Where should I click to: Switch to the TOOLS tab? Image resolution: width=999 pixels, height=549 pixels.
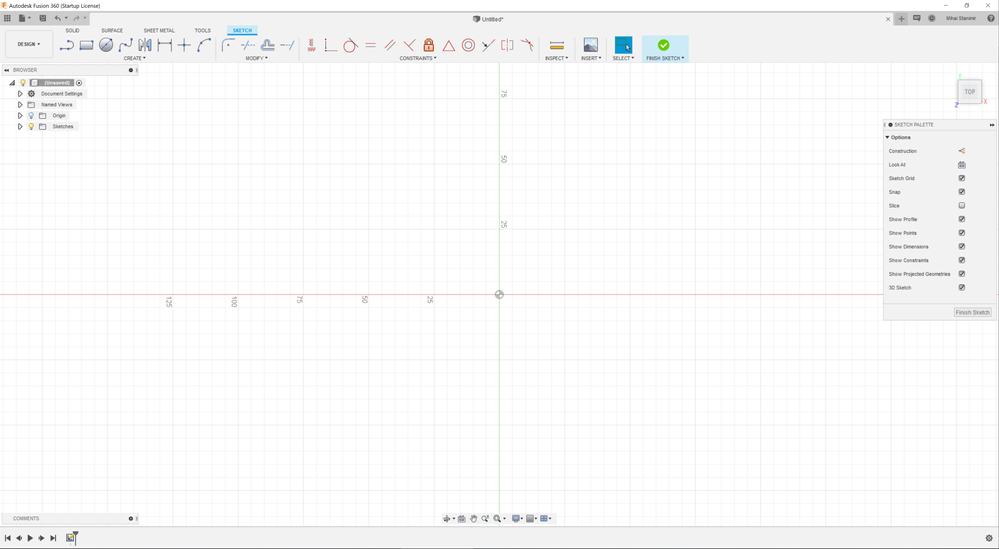tap(203, 31)
